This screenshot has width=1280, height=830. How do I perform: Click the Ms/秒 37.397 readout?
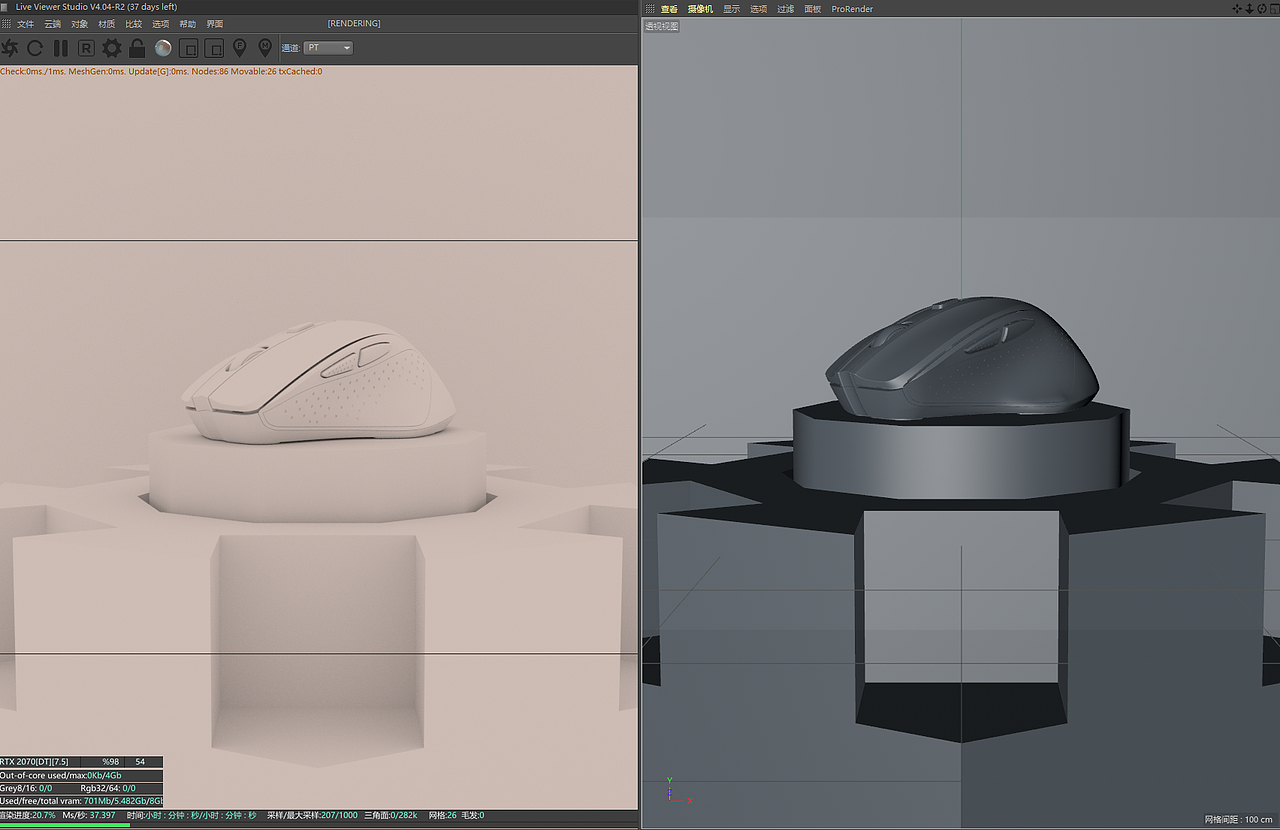point(88,815)
